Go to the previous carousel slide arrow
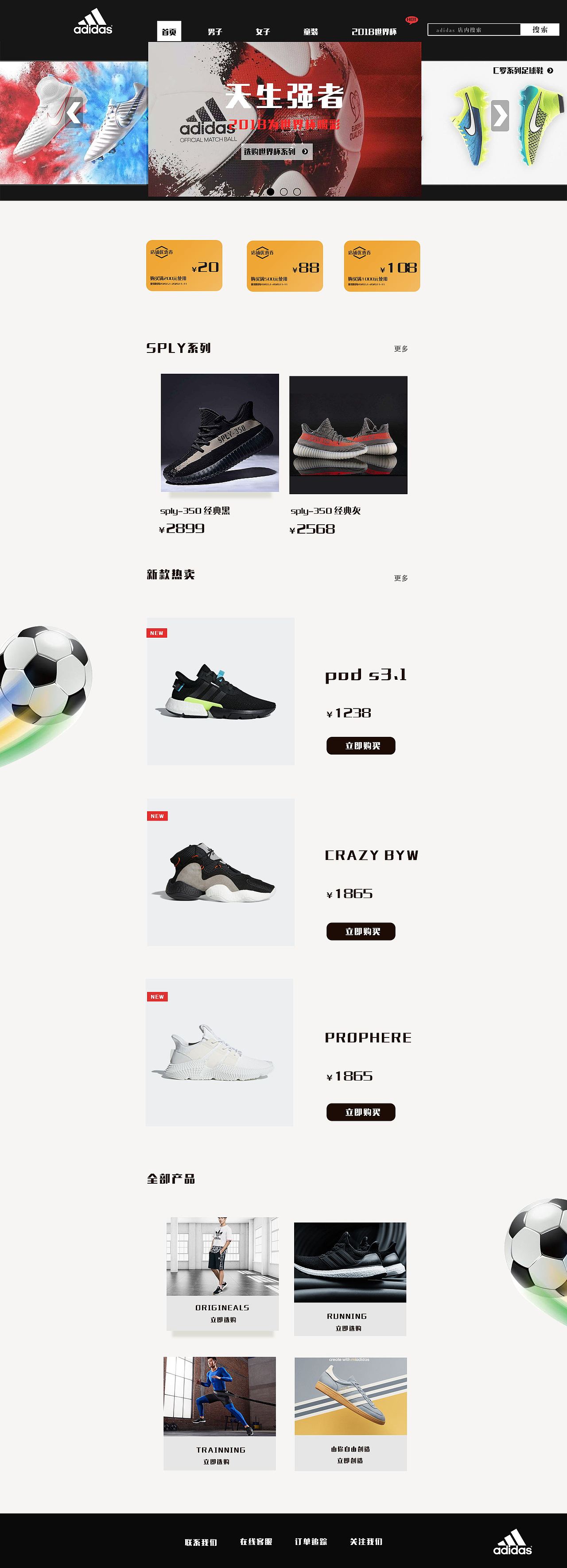The height and width of the screenshot is (1568, 567). pyautogui.click(x=74, y=112)
